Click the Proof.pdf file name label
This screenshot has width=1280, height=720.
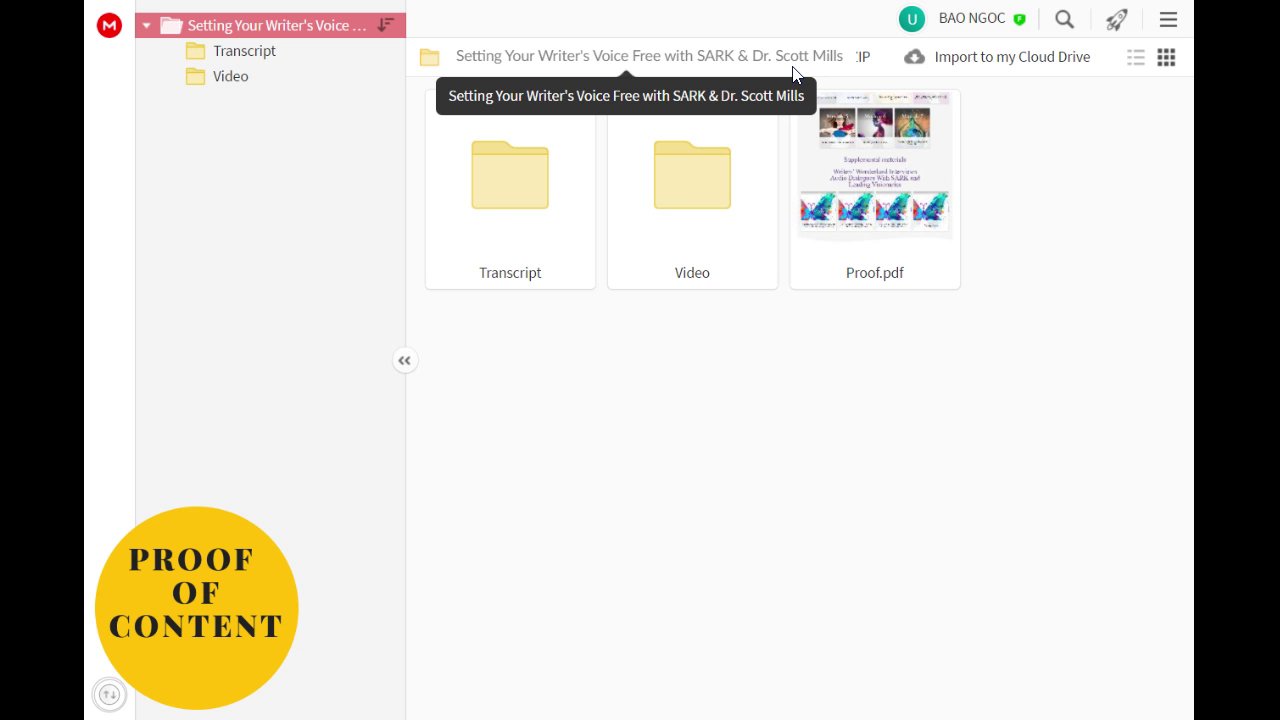[x=875, y=273]
